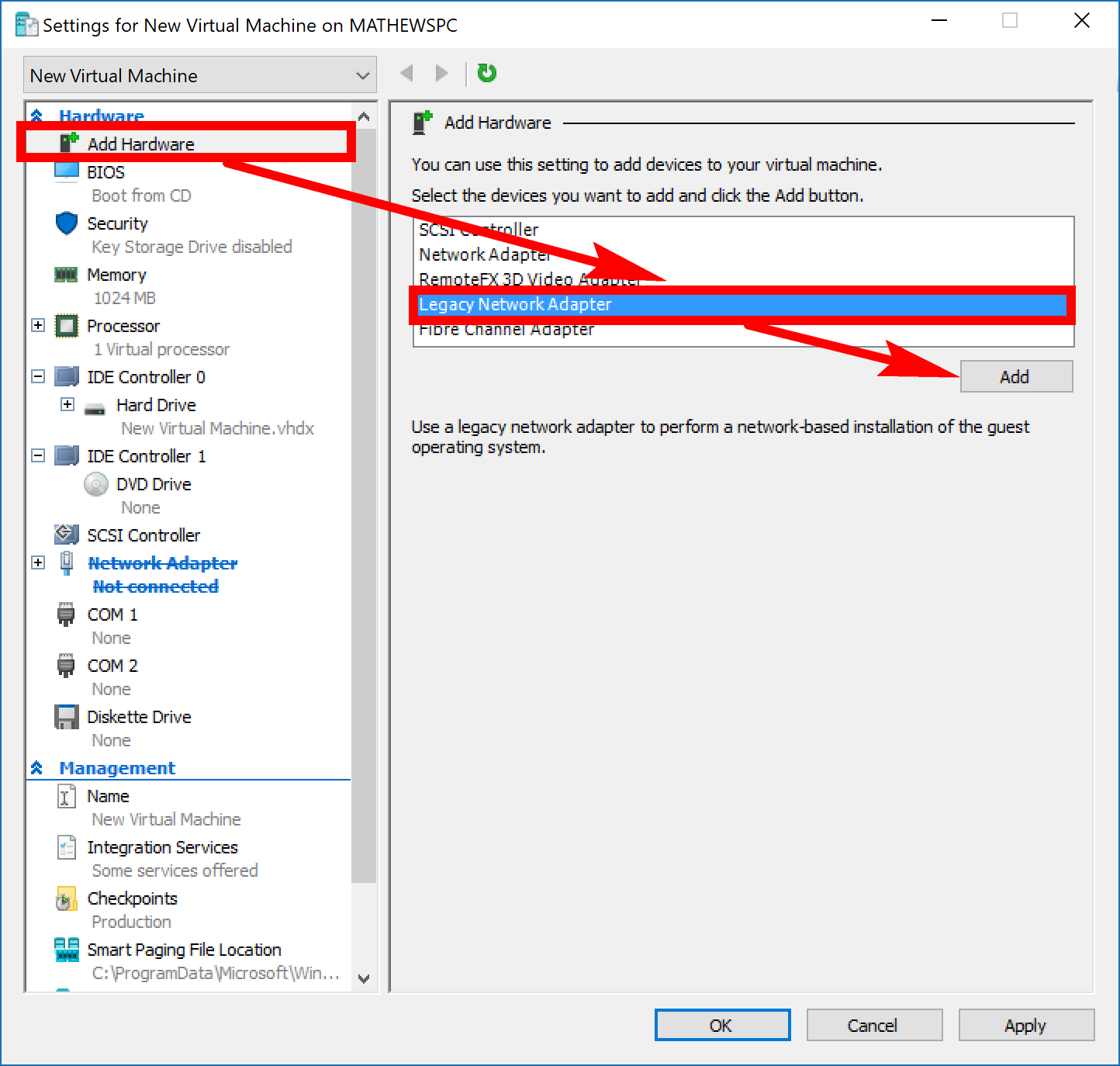Click the forward navigation arrow
This screenshot has height=1066, width=1120.
[x=441, y=72]
